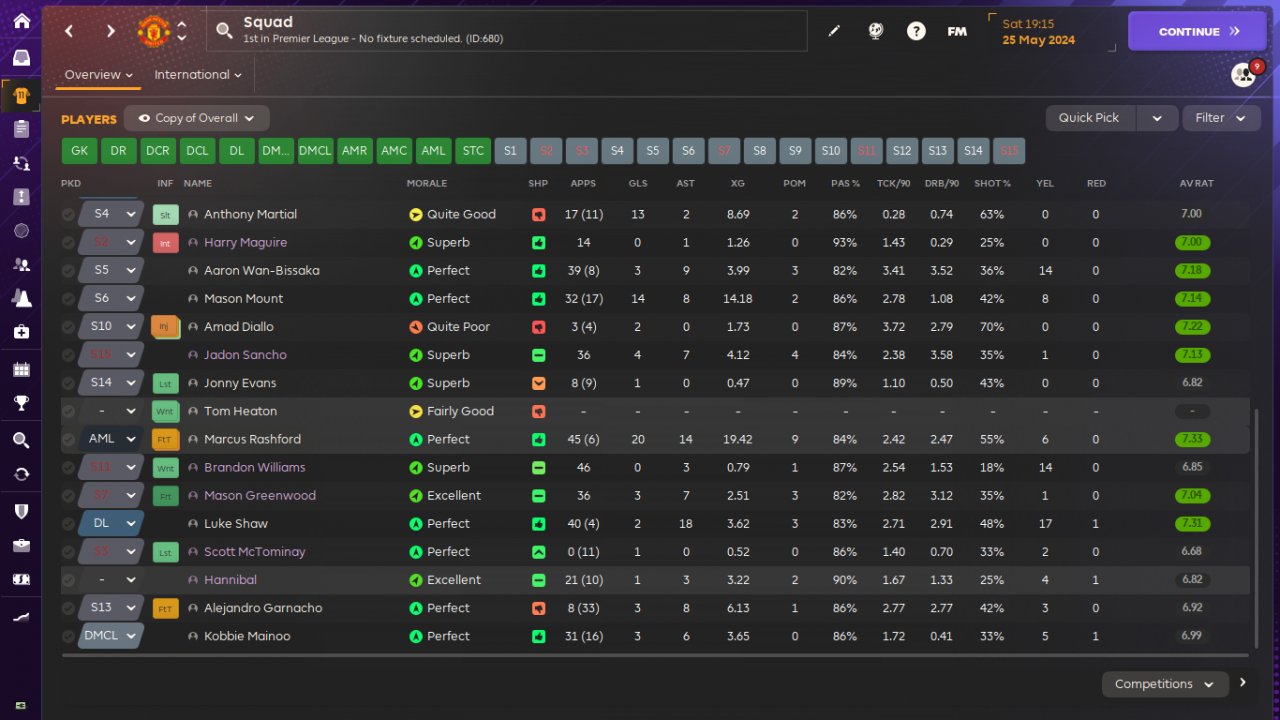Toggle the pick circle for Aaron Wan-Bissaka

tap(68, 271)
